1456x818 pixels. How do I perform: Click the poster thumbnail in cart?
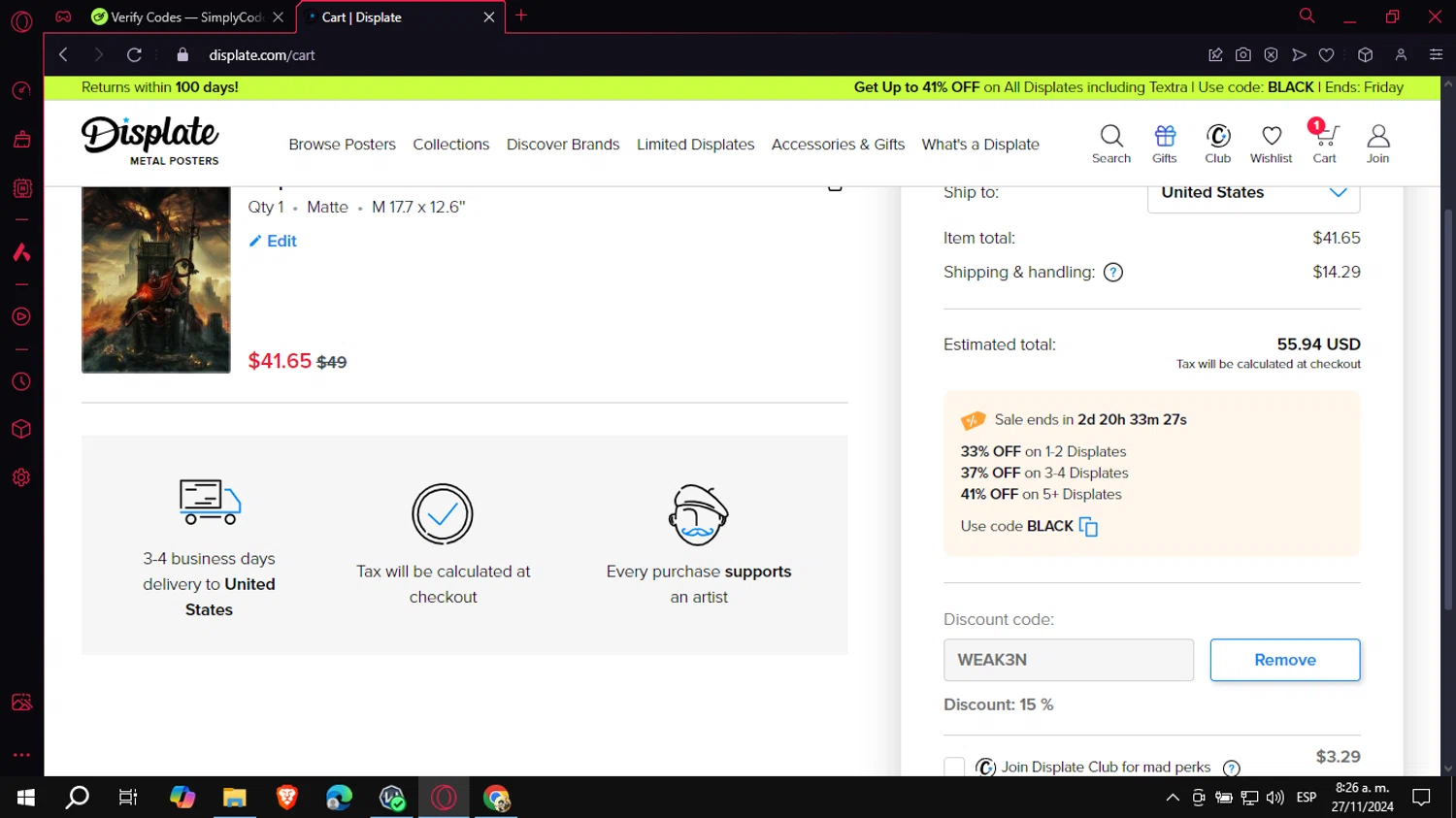click(x=156, y=279)
